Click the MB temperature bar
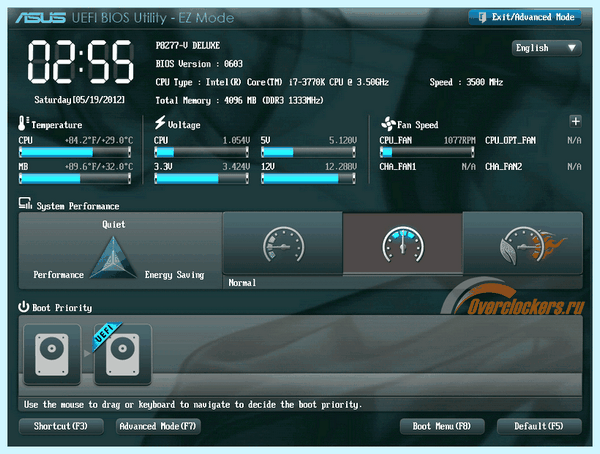 [x=75, y=178]
